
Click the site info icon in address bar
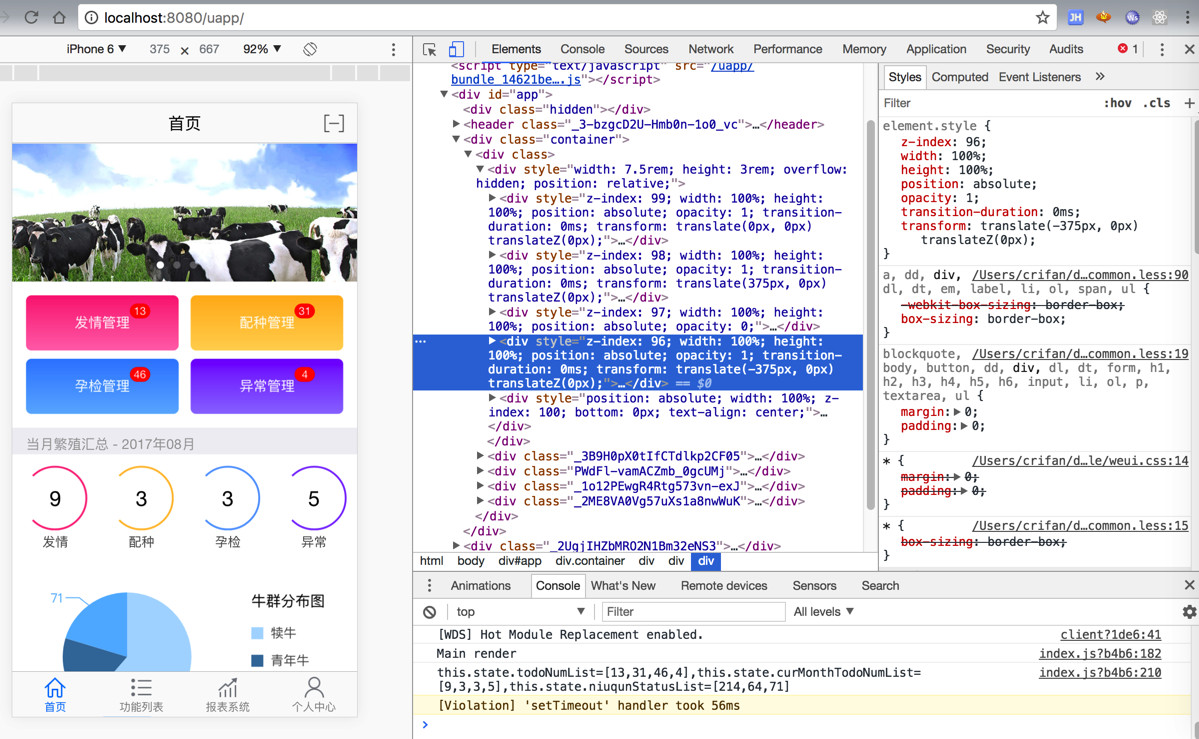(91, 17)
